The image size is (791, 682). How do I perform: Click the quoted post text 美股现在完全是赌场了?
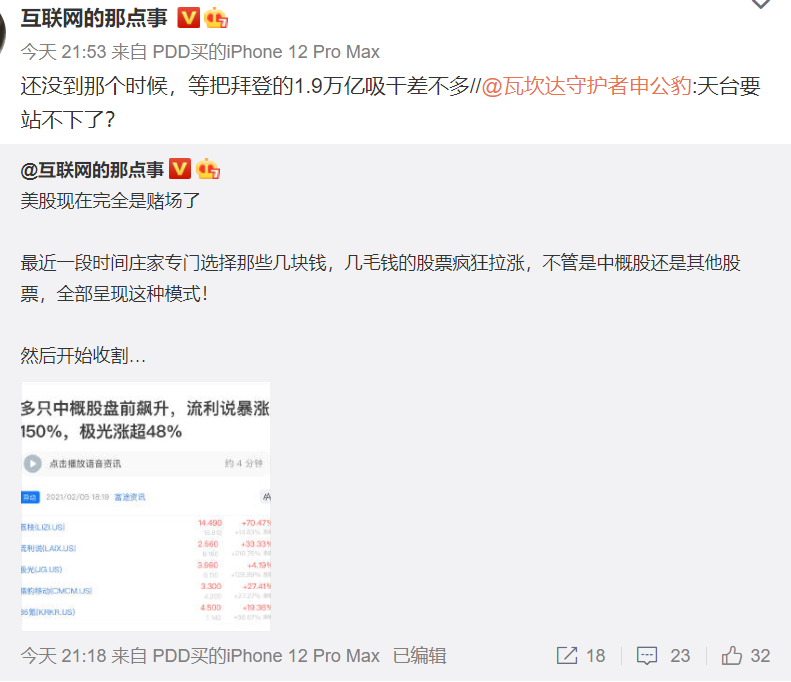110,201
